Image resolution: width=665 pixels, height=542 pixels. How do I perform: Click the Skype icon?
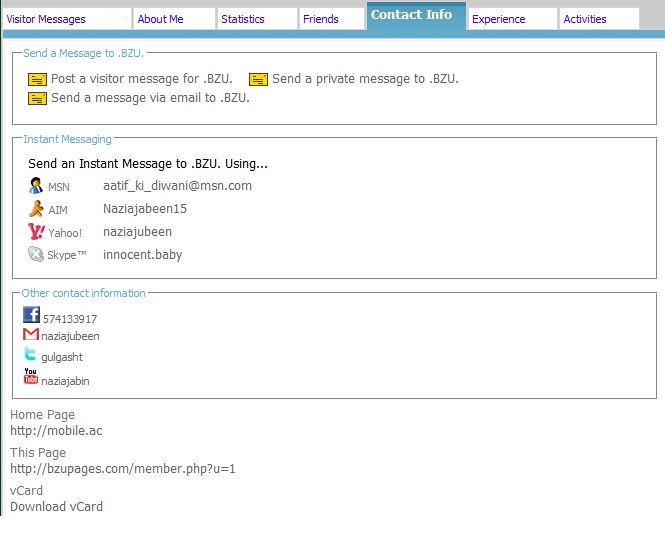(36, 255)
